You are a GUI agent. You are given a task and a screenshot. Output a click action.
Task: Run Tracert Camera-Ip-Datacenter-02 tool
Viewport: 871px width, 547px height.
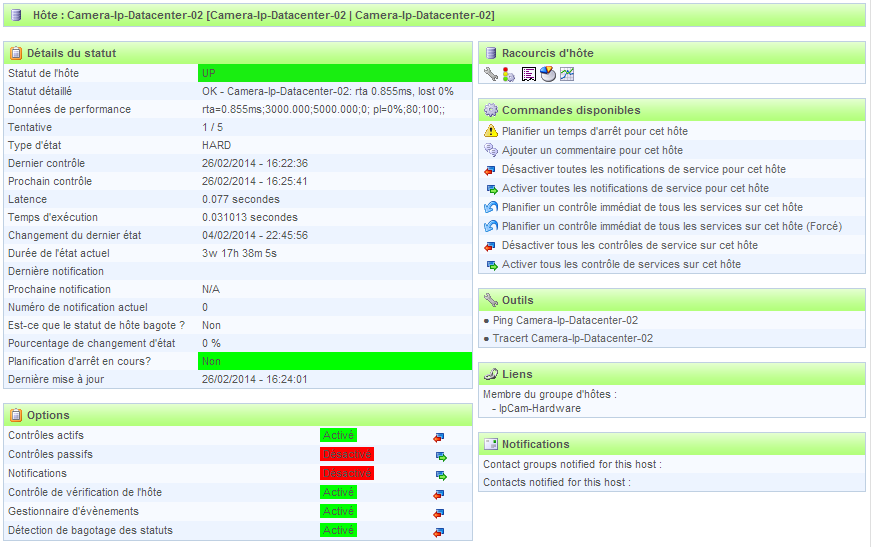tap(573, 338)
